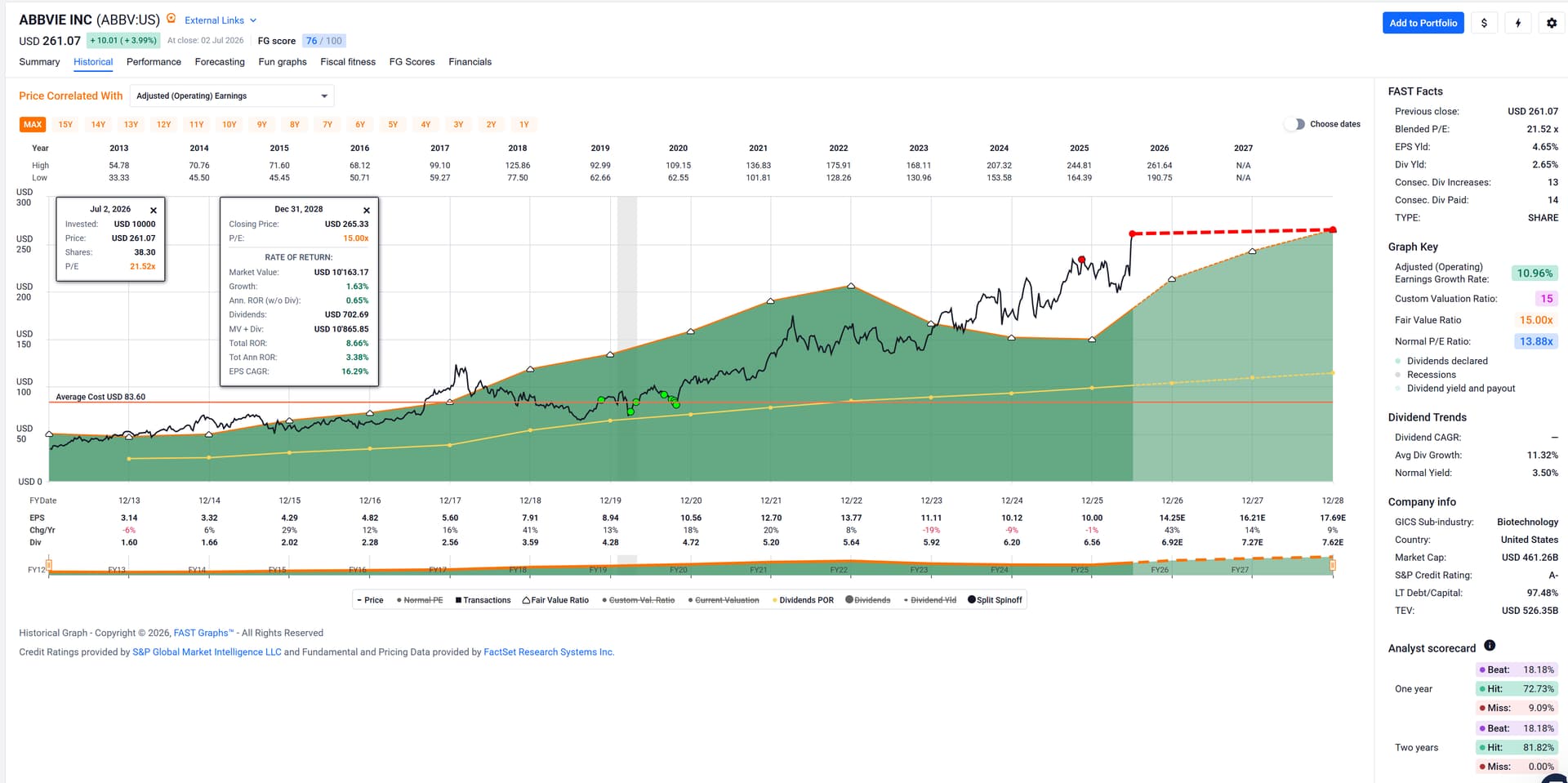Toggle Current Valuation in the legend
Image resolution: width=1568 pixels, height=783 pixels.
click(x=724, y=600)
